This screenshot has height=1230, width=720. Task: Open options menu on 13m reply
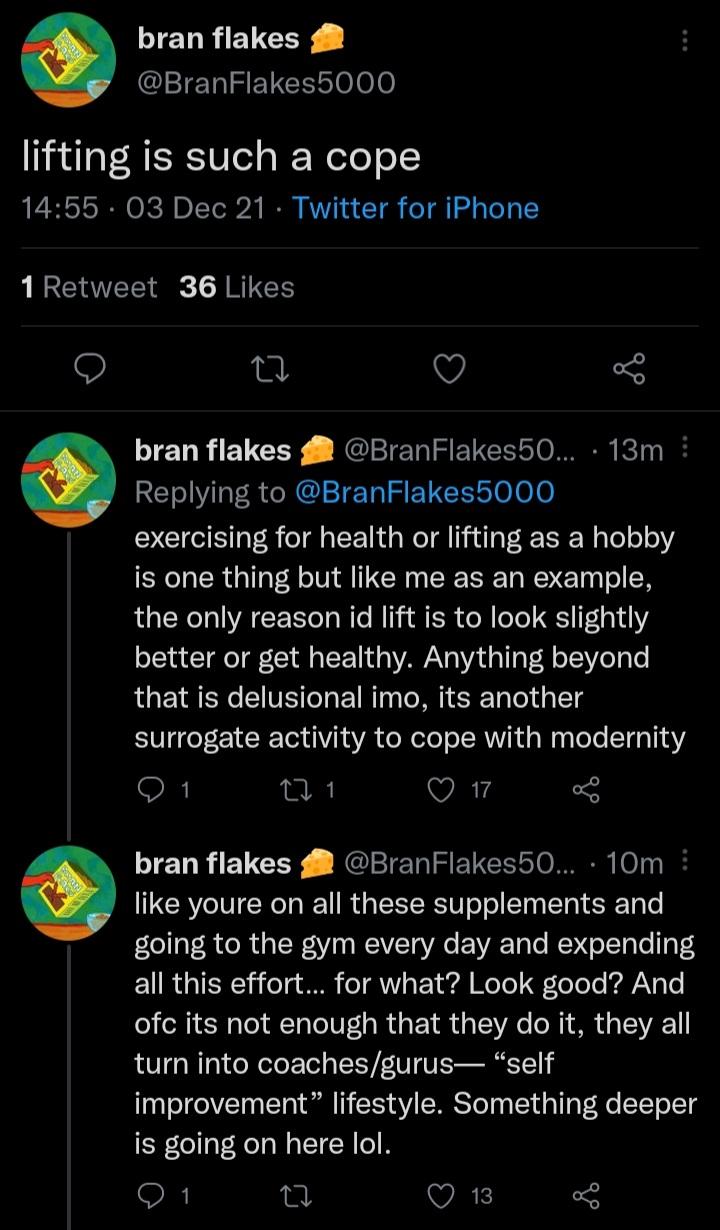click(684, 448)
